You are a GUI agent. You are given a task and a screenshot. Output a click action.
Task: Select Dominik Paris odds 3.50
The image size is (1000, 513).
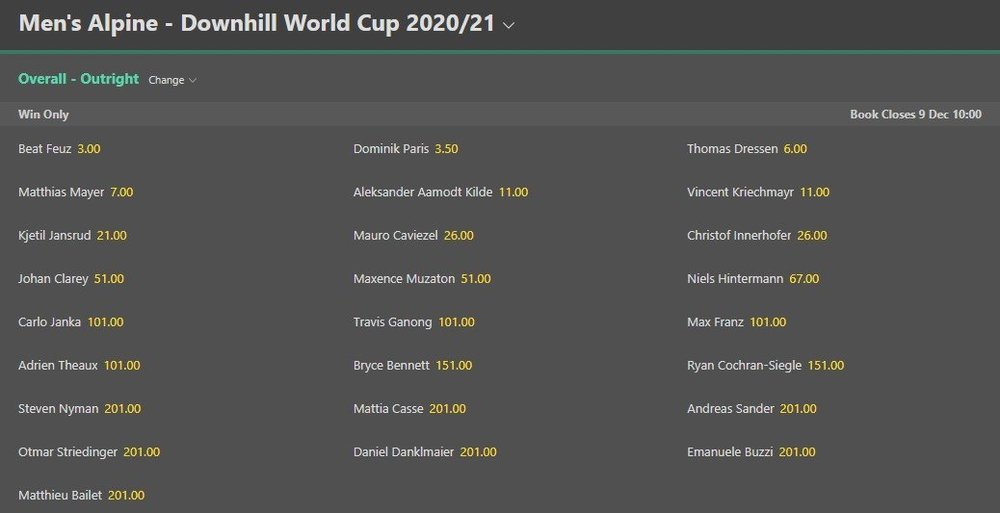tap(406, 149)
